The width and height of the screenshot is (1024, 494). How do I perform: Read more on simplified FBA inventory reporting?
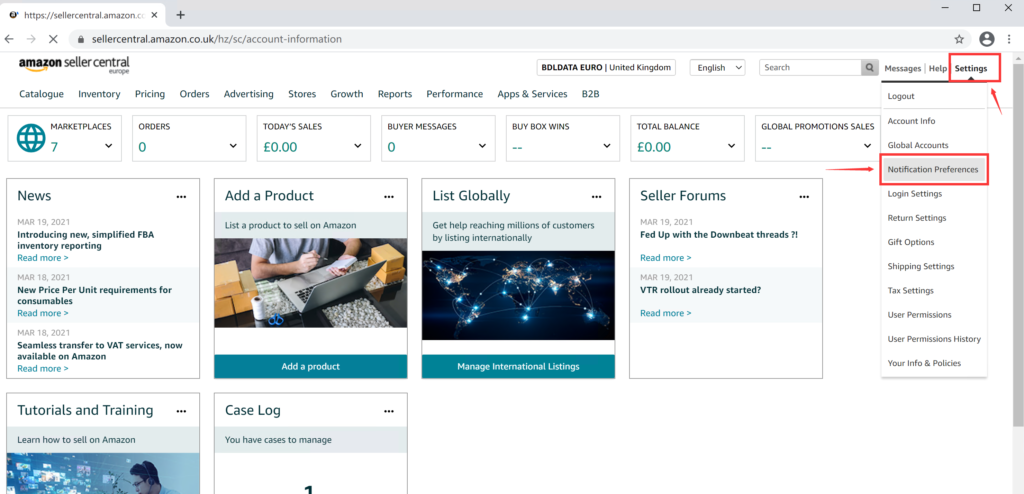(43, 258)
